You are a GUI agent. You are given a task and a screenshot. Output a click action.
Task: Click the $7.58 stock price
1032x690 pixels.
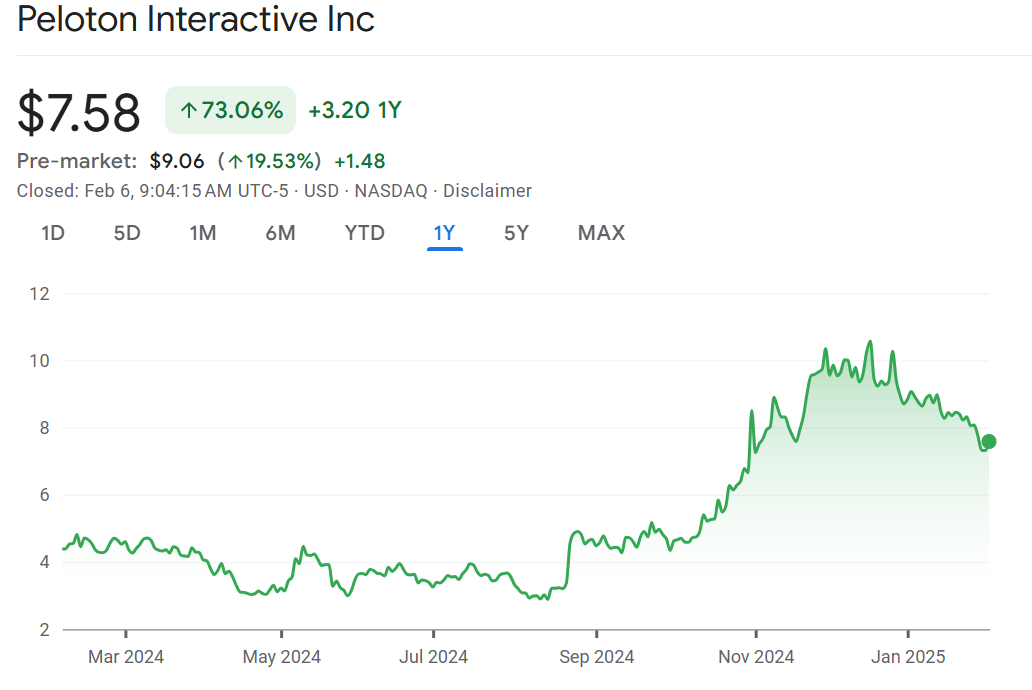(x=79, y=112)
